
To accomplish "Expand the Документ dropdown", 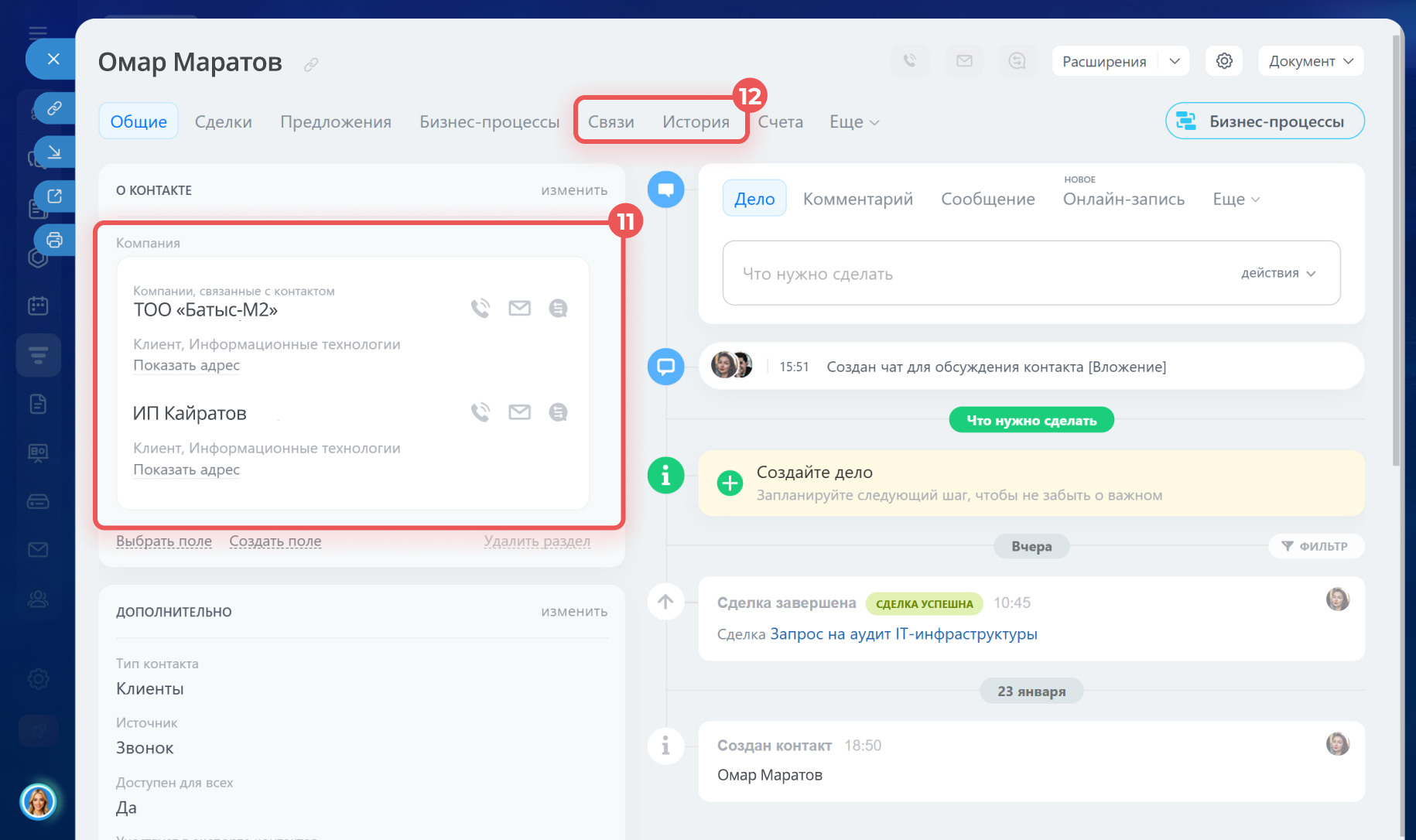I will (x=1311, y=61).
